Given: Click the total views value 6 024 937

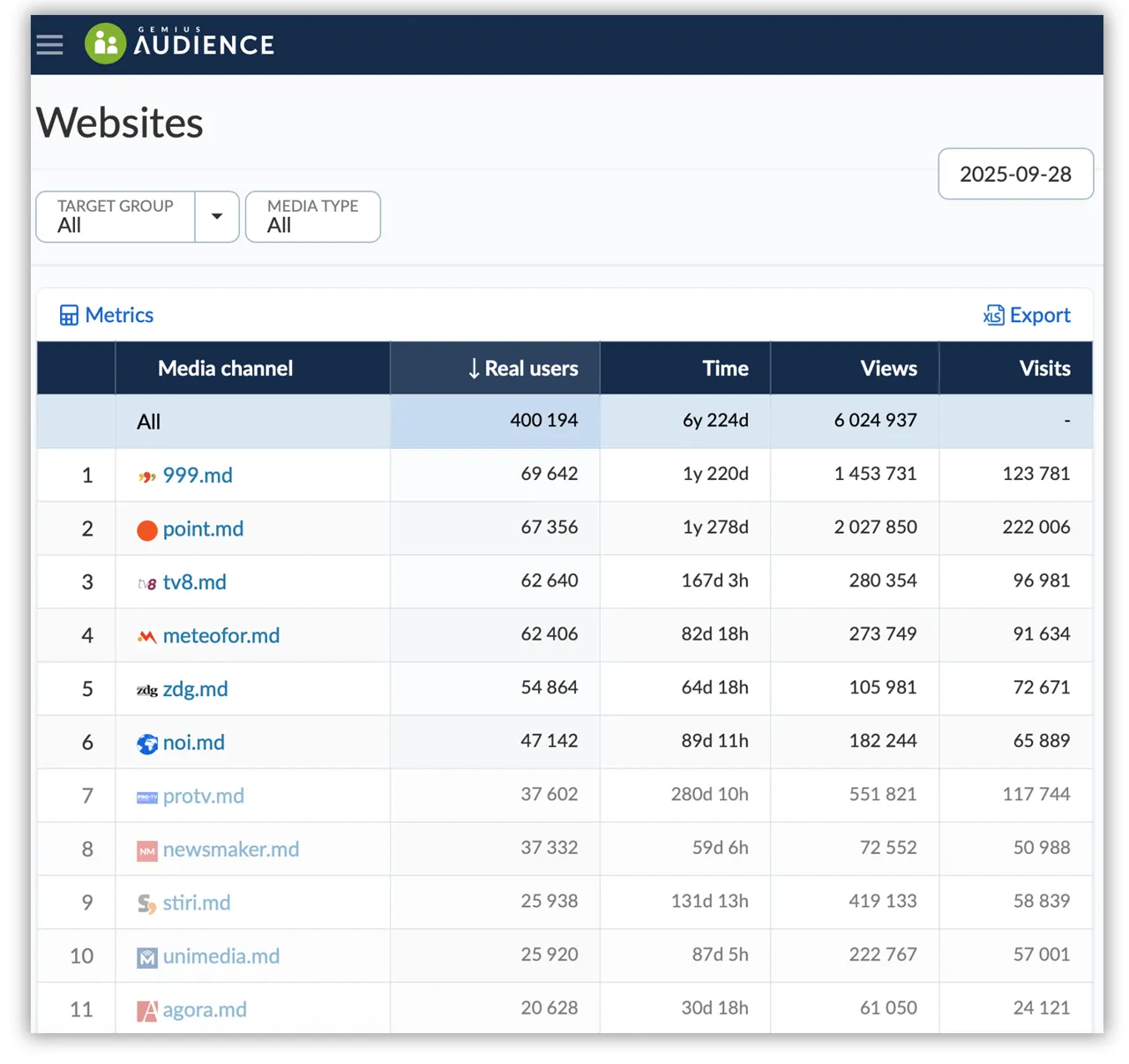Looking at the screenshot, I should (x=876, y=420).
